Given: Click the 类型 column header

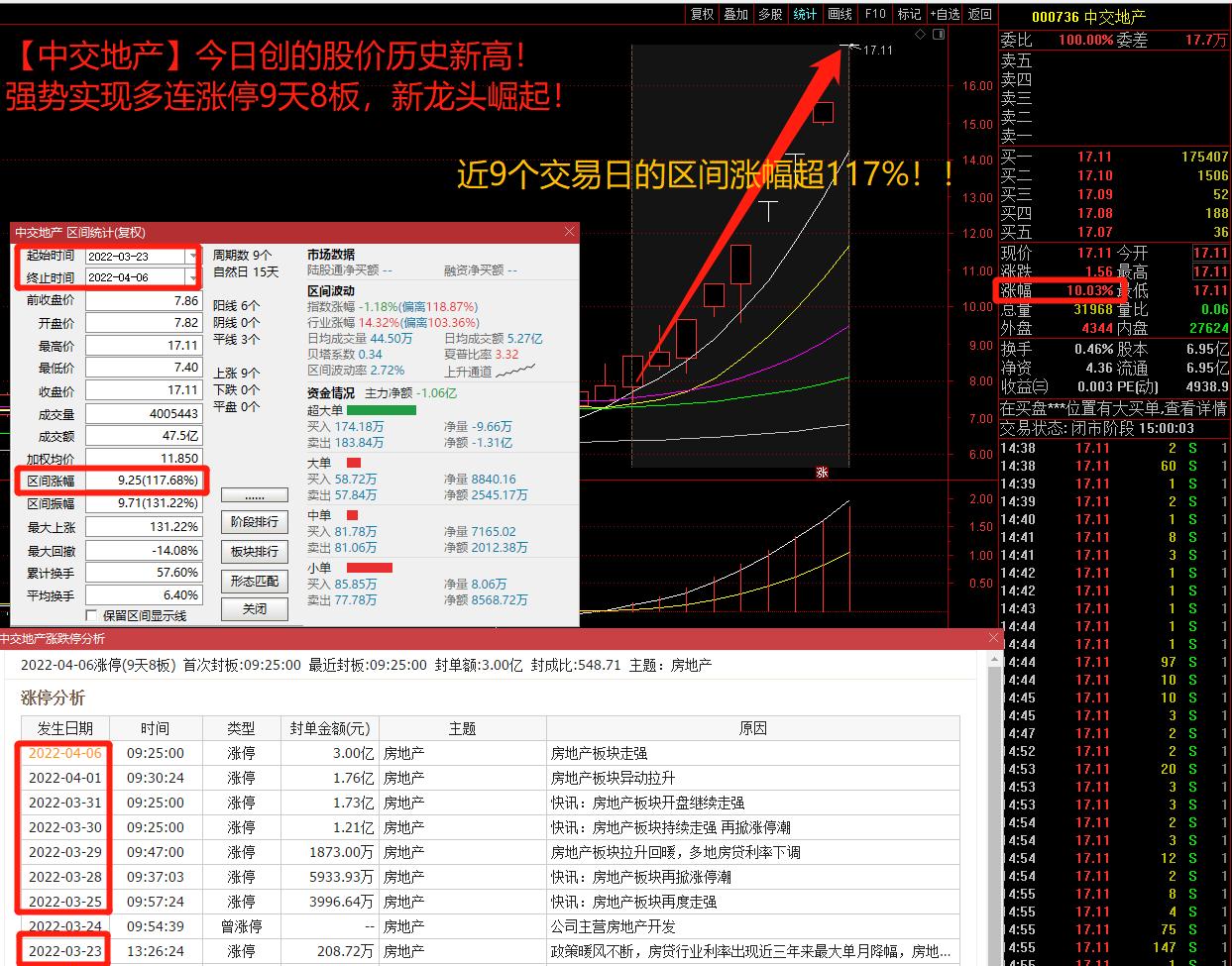Looking at the screenshot, I should click(x=241, y=728).
